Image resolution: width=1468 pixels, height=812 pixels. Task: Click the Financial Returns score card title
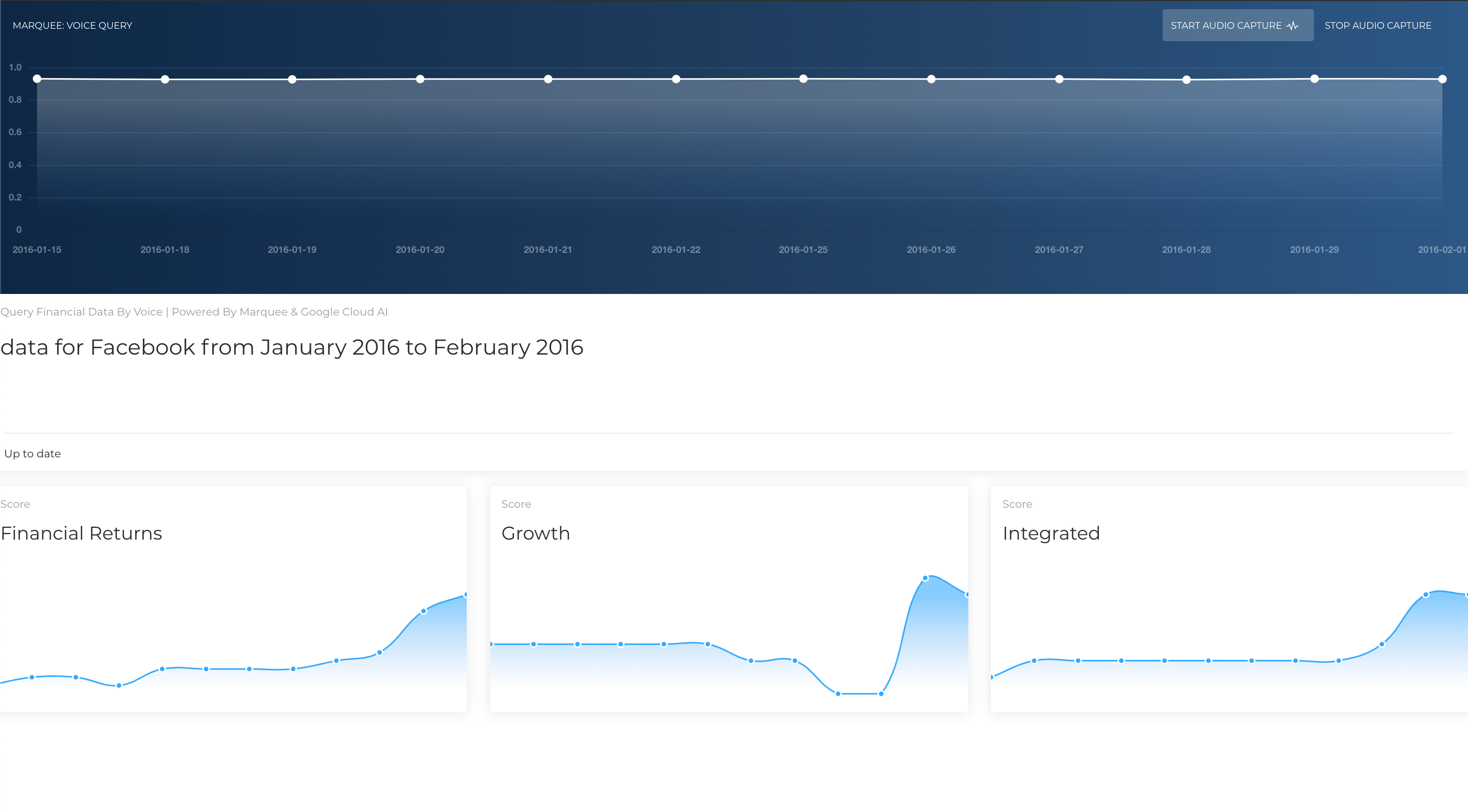(x=82, y=533)
